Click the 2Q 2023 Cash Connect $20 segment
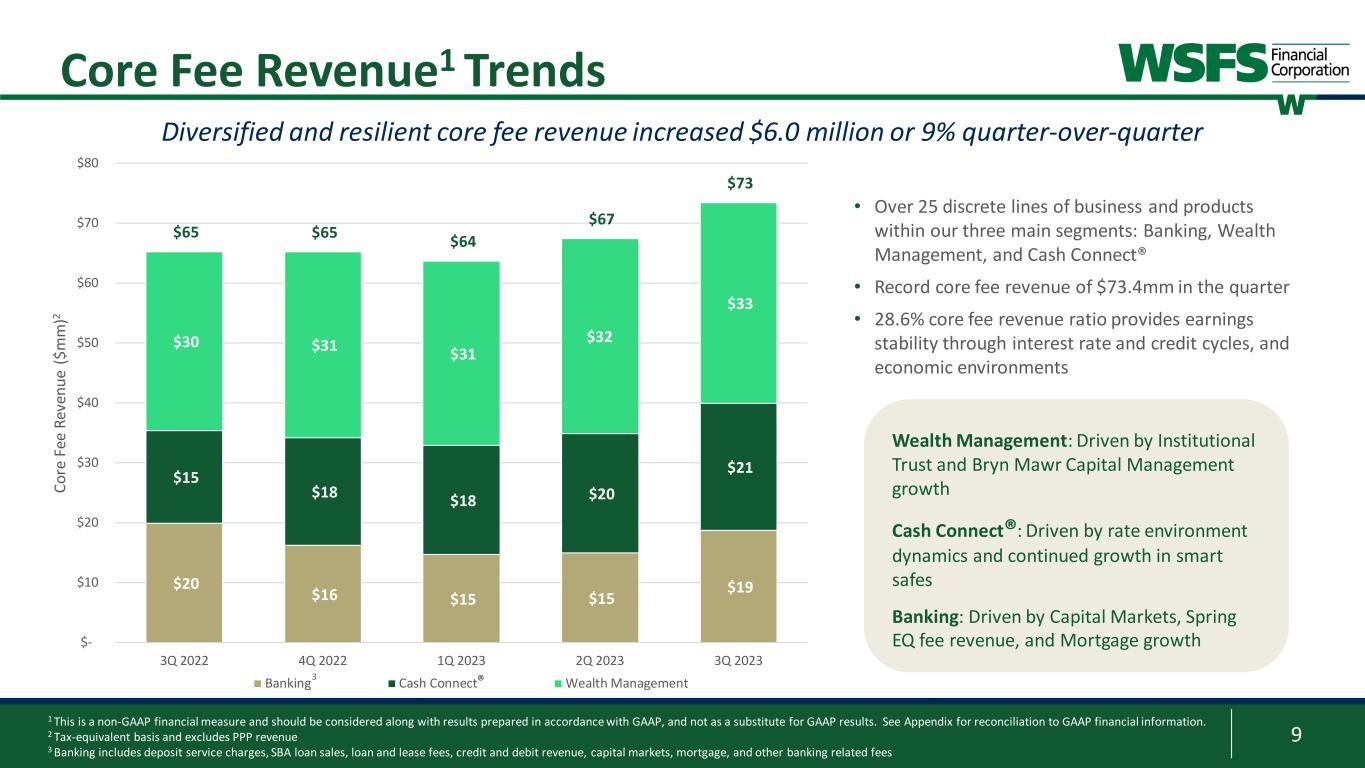This screenshot has width=1365, height=768. (x=600, y=492)
